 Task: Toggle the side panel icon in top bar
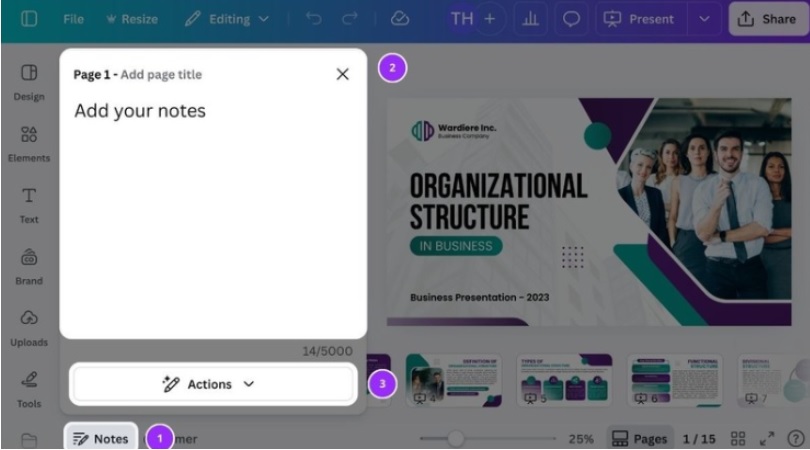pos(29,19)
